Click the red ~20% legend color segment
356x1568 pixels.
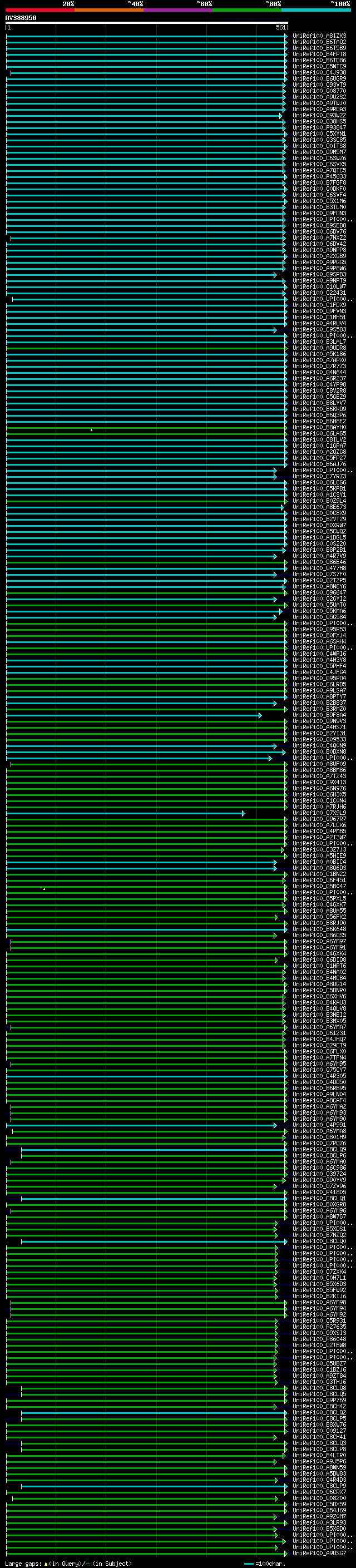tap(39, 10)
